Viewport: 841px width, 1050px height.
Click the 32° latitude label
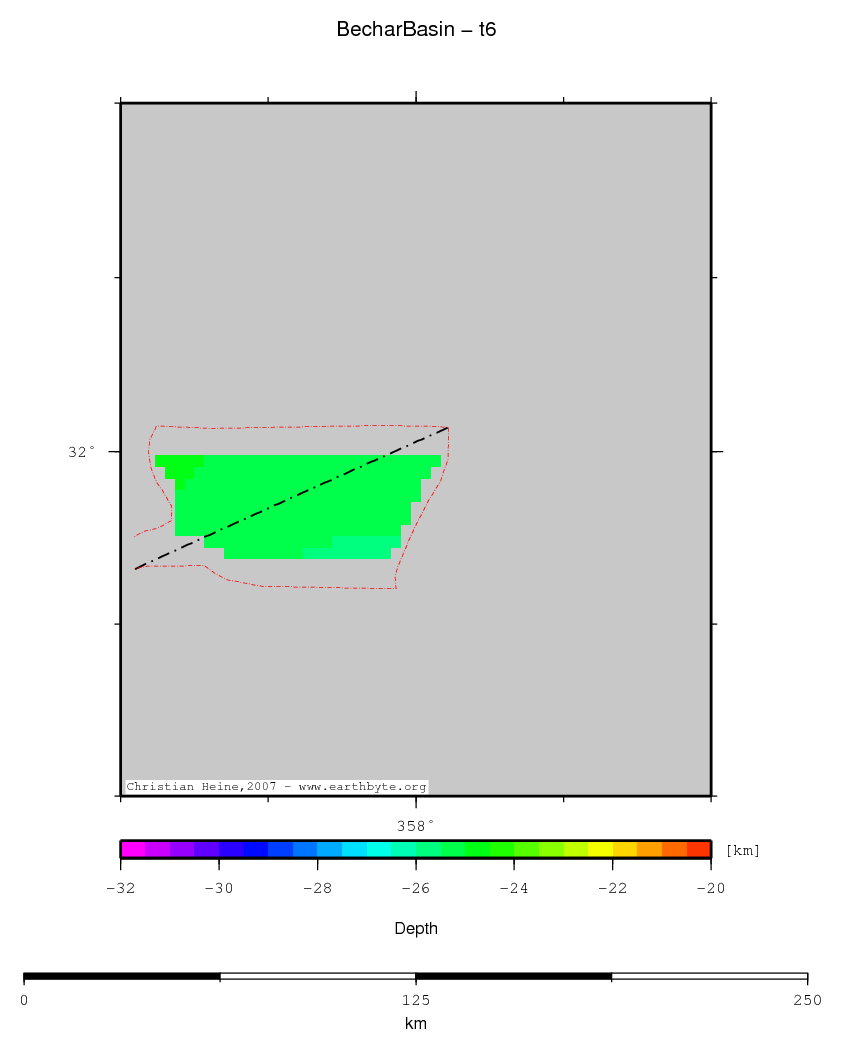click(82, 452)
